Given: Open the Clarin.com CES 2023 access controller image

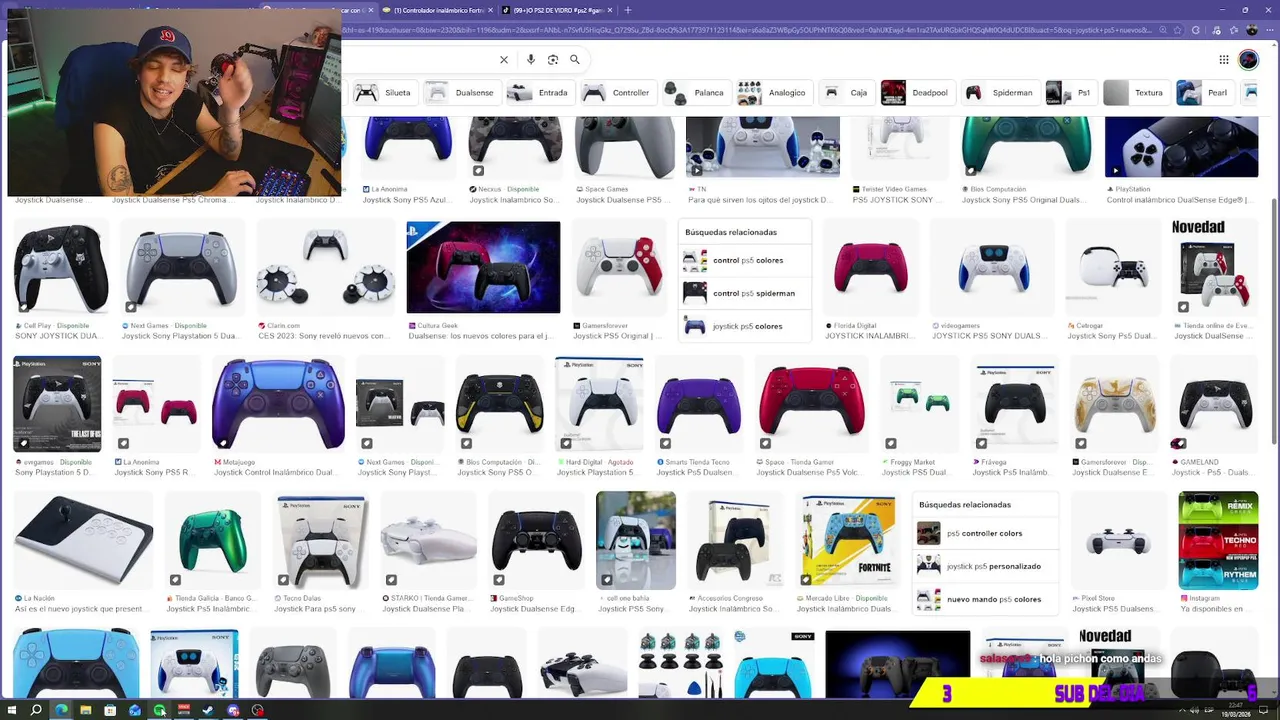Looking at the screenshot, I should pos(325,267).
